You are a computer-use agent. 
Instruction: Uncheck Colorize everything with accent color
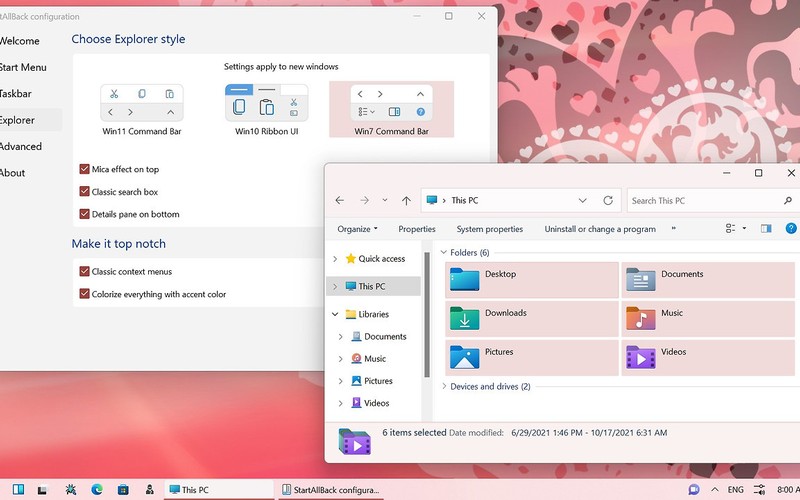85,294
